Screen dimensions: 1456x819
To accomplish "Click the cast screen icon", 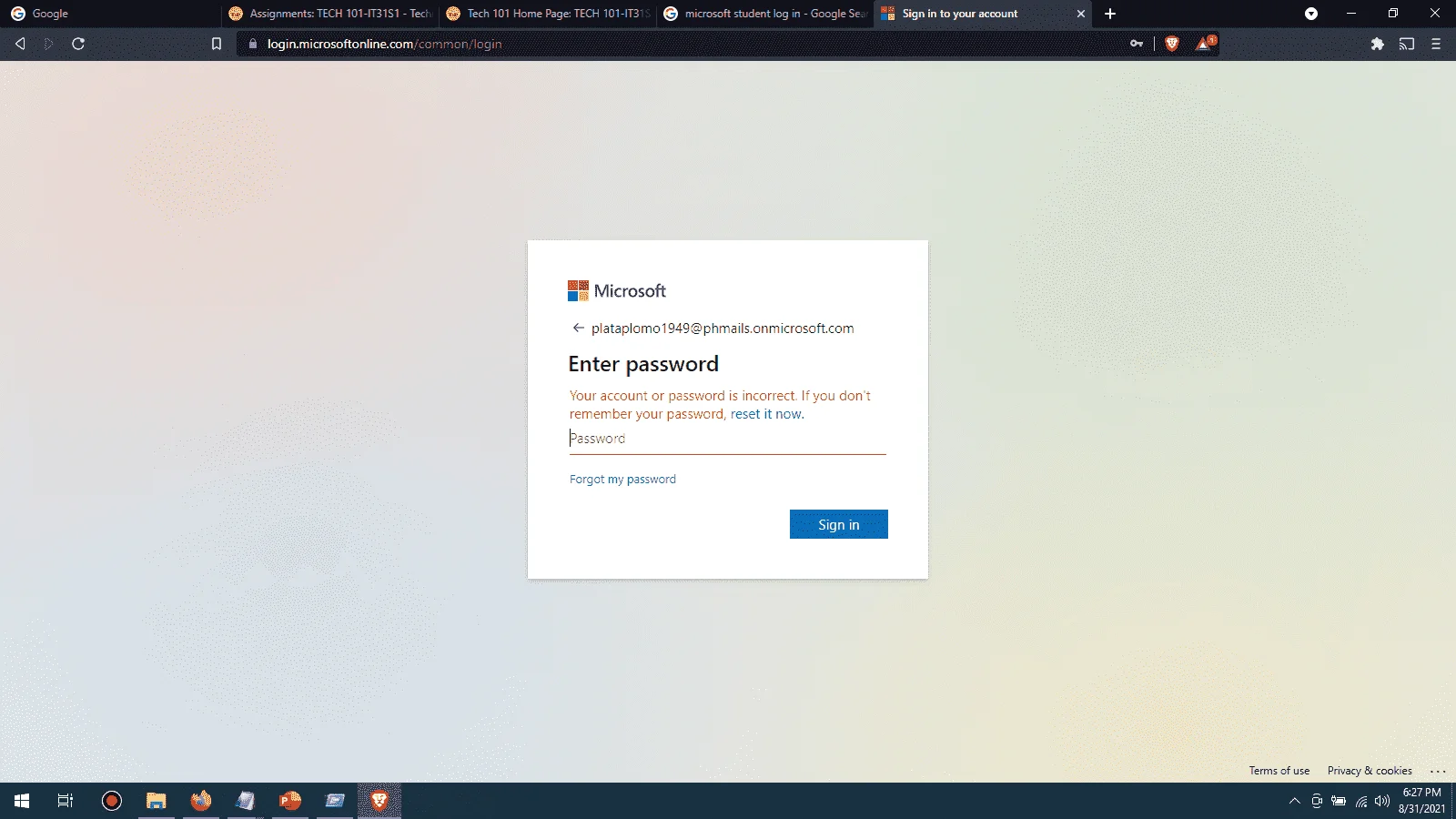I will (x=1407, y=44).
